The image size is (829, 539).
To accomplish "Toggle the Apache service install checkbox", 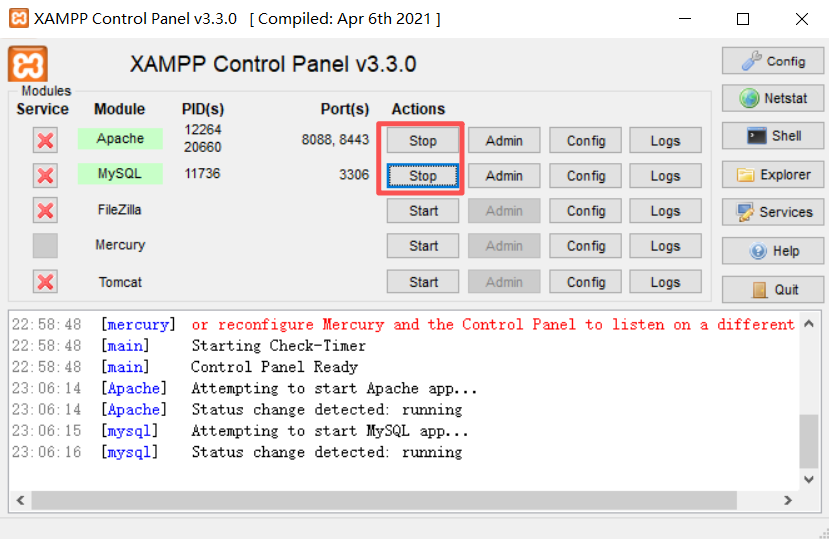I will point(45,140).
